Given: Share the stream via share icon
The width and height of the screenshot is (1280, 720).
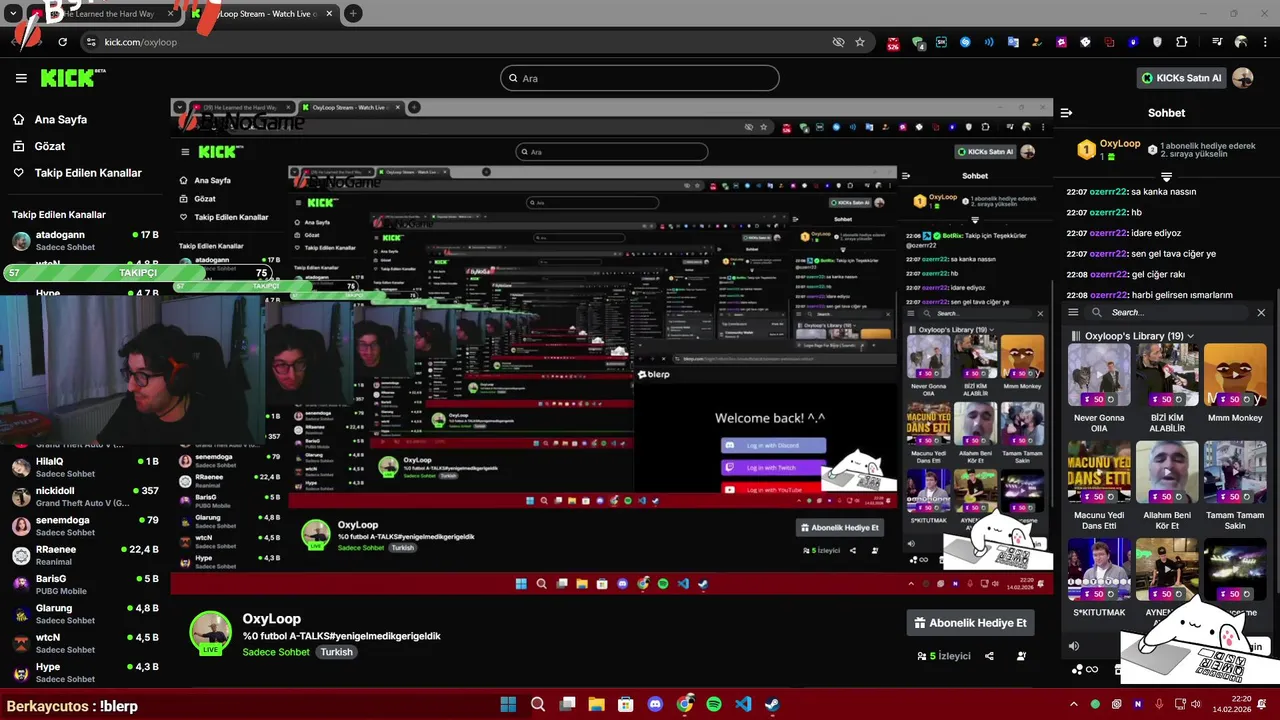Looking at the screenshot, I should tap(989, 656).
